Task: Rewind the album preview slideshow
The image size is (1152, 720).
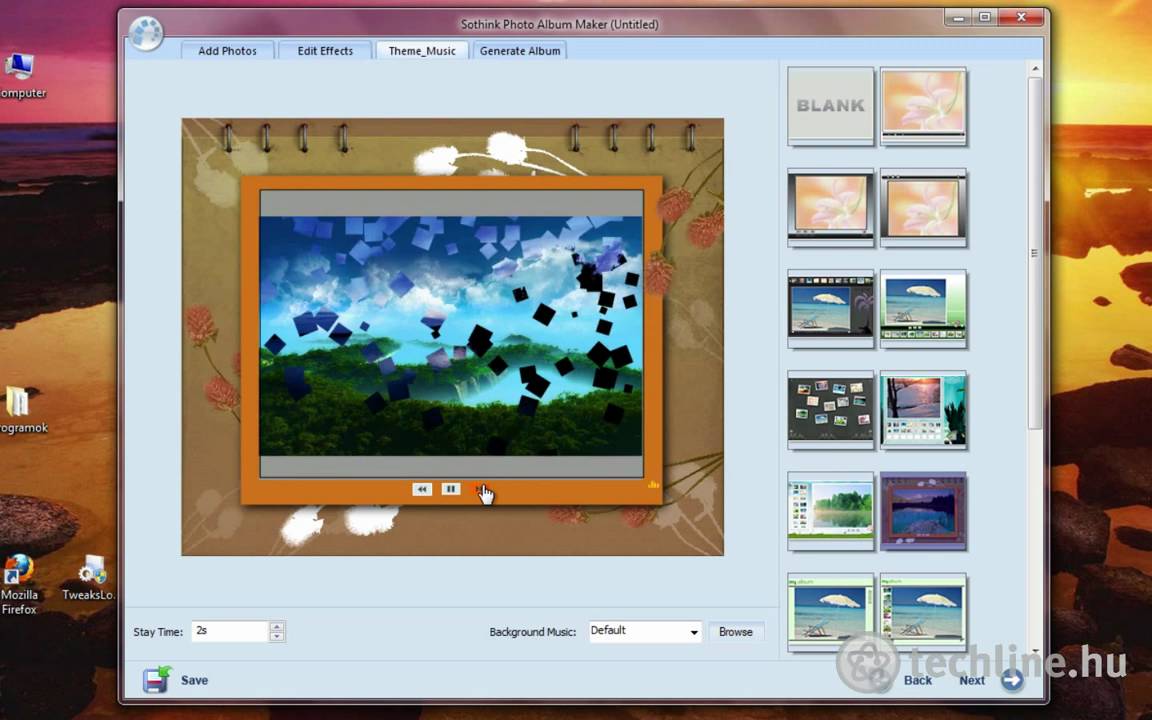Action: (422, 489)
